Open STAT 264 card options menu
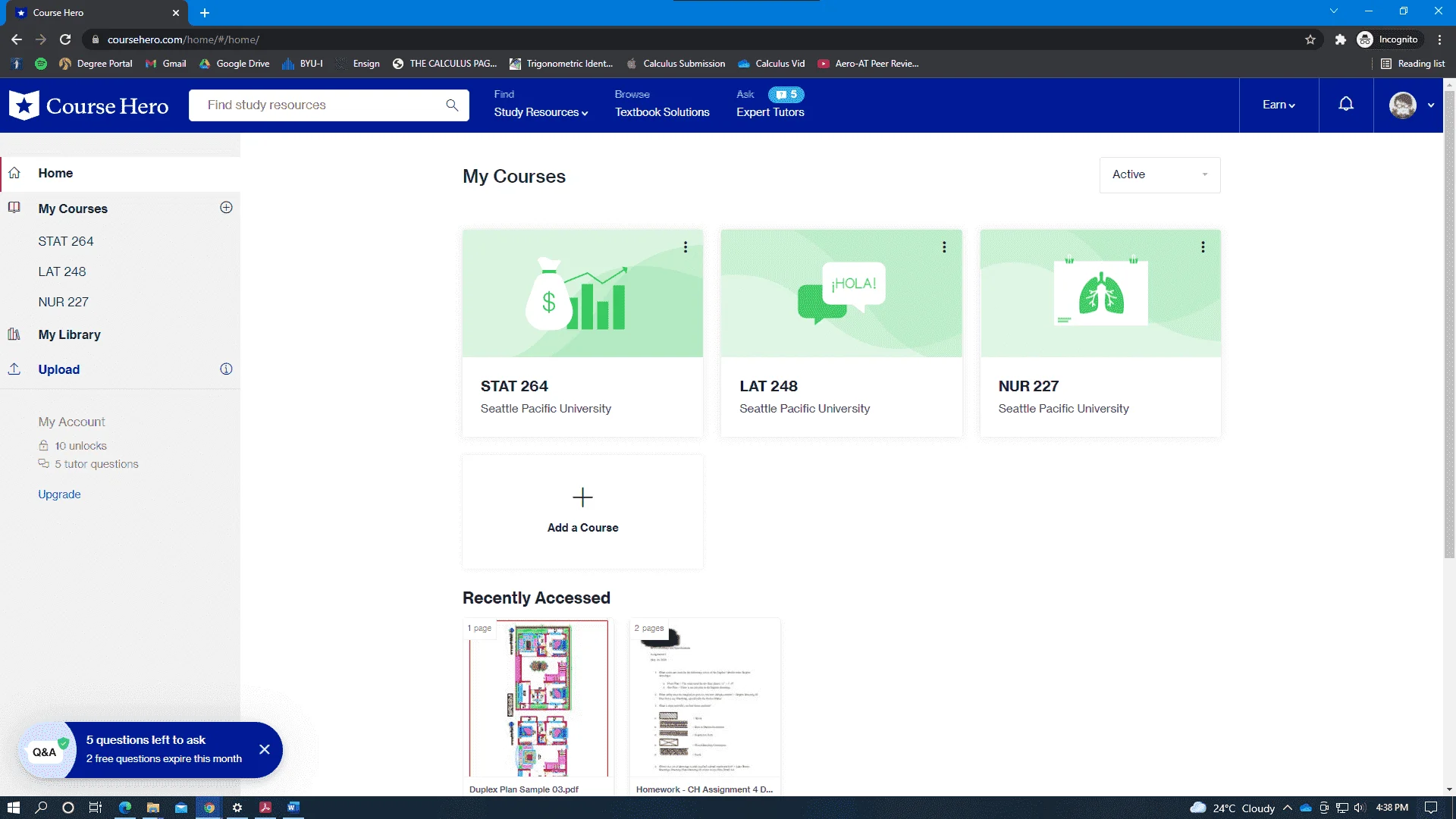The width and height of the screenshot is (1456, 819). (x=686, y=247)
